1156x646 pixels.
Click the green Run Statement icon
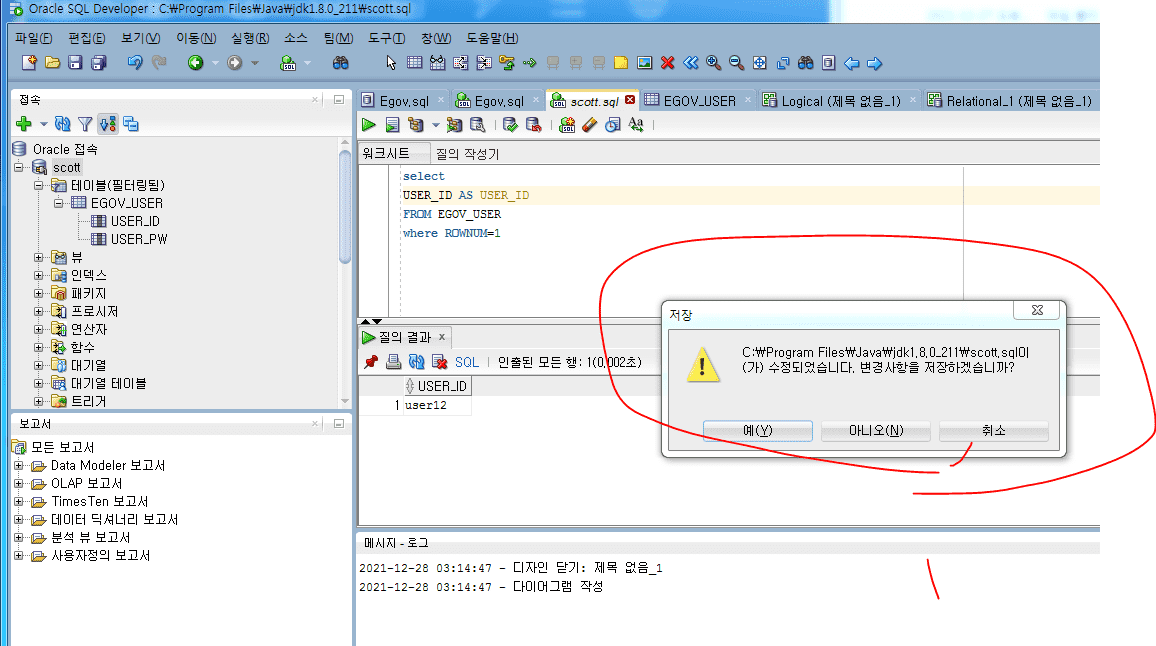(x=369, y=125)
